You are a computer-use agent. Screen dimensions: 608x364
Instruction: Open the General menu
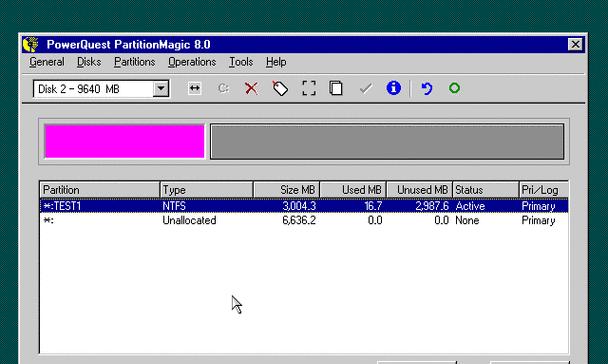(x=47, y=62)
